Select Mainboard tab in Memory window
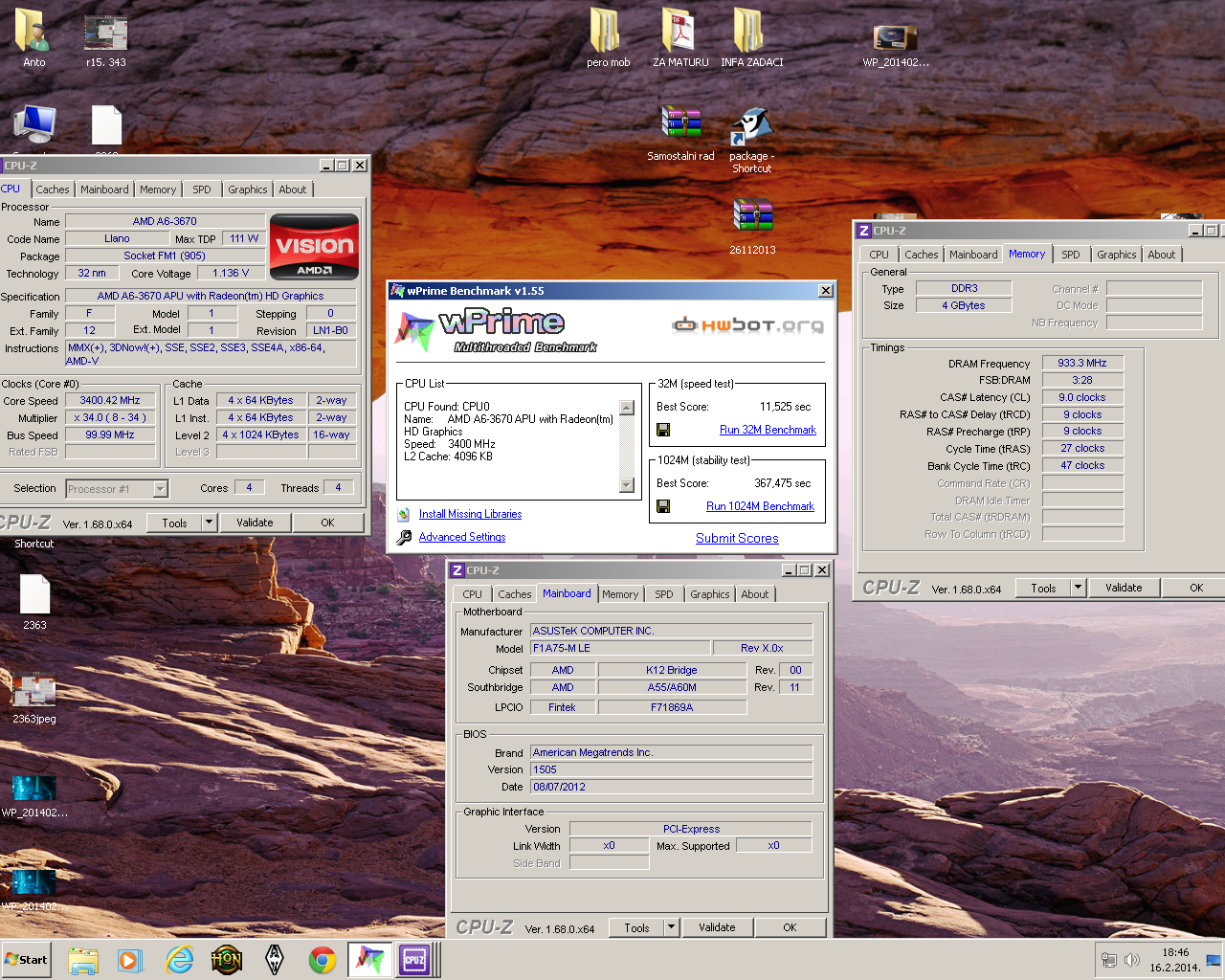Image resolution: width=1225 pixels, height=980 pixels. [x=973, y=255]
